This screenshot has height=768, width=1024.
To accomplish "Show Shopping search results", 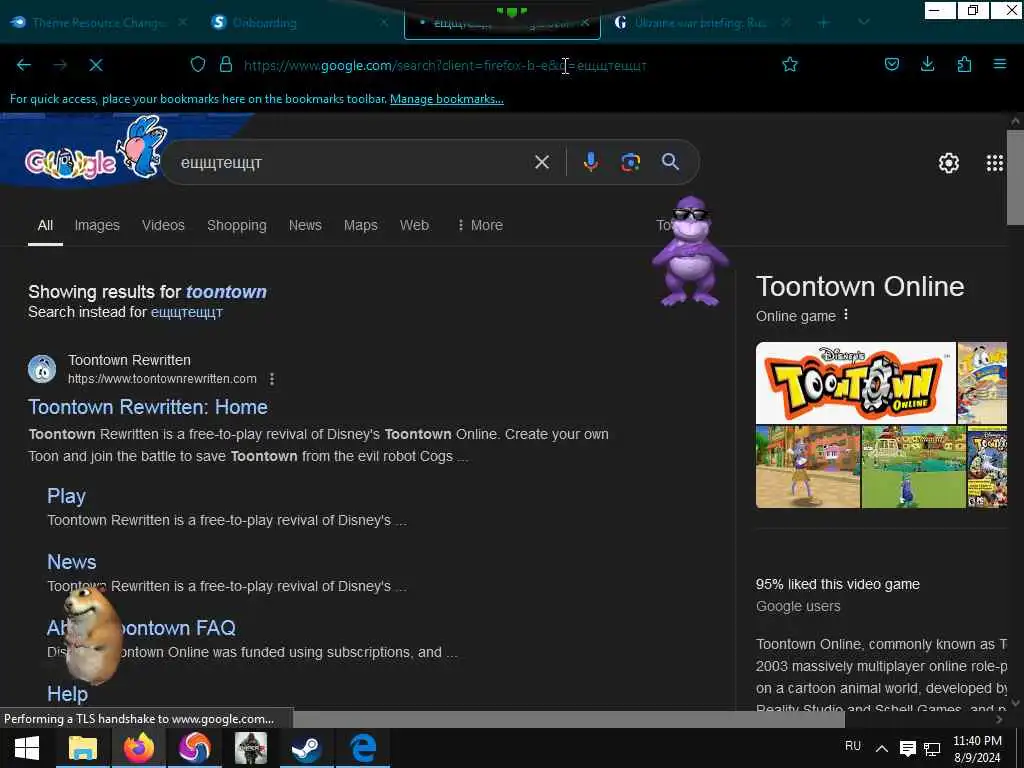I will pos(236,225).
